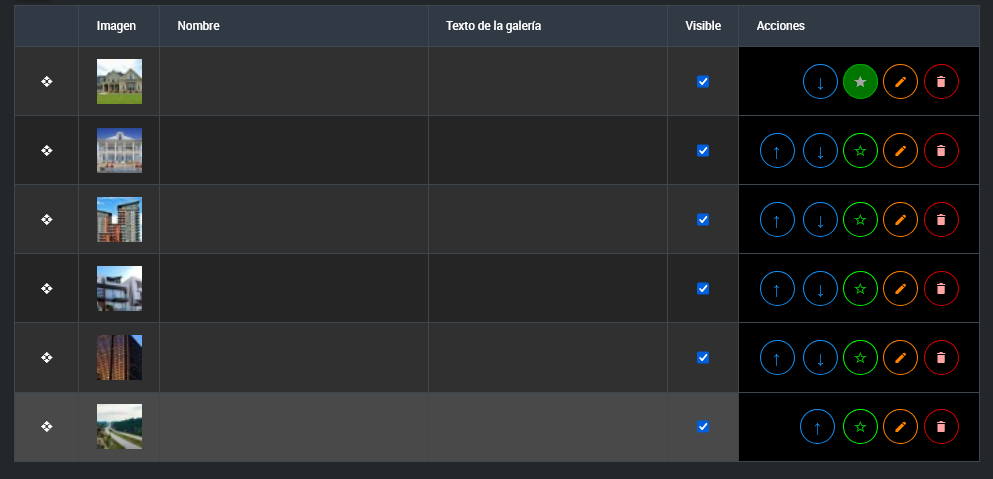Move the first row house image down
The image size is (993, 479).
click(820, 82)
